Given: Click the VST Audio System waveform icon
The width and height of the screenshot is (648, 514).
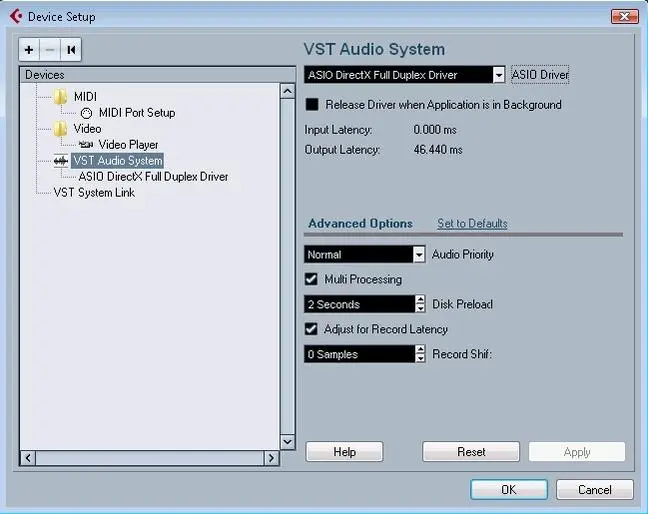Looking at the screenshot, I should pyautogui.click(x=61, y=161).
